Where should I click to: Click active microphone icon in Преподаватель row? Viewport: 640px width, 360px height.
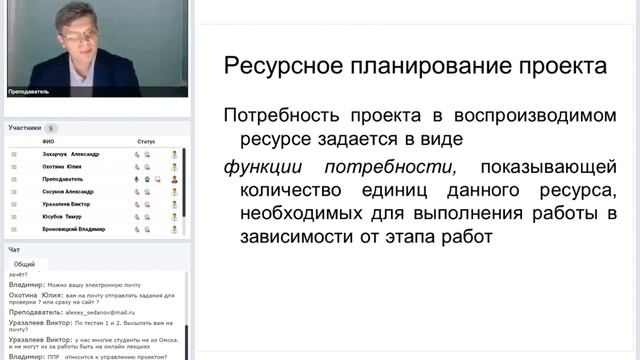point(137,179)
